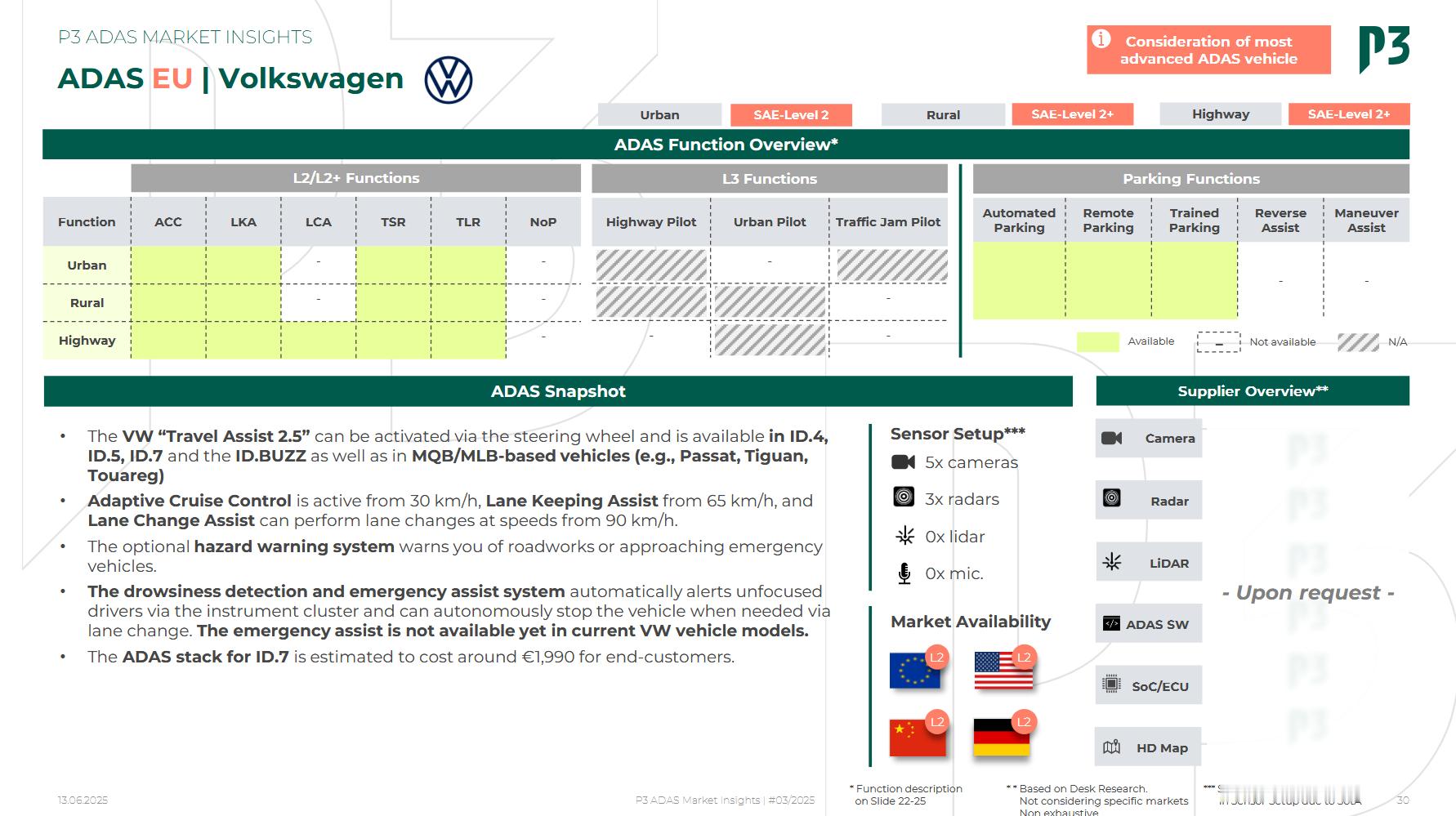Click the 'P3 ADAS Market Insights | #03/2025' footer text
The height and width of the screenshot is (816, 1456).
725,800
